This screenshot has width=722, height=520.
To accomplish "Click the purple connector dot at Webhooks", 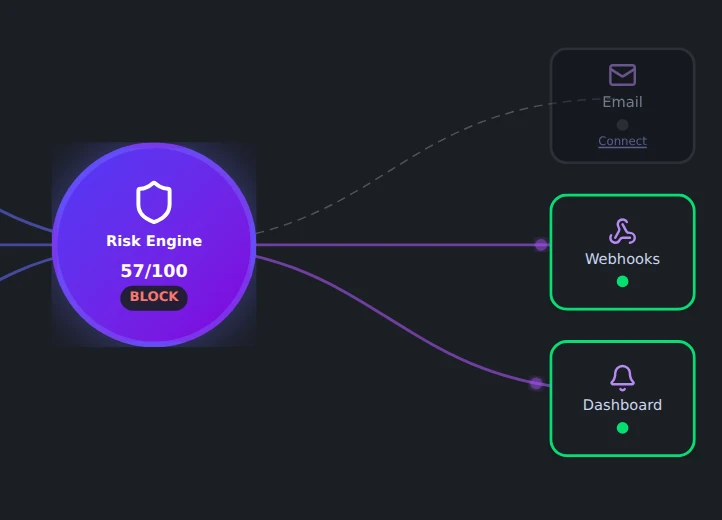I will (541, 245).
